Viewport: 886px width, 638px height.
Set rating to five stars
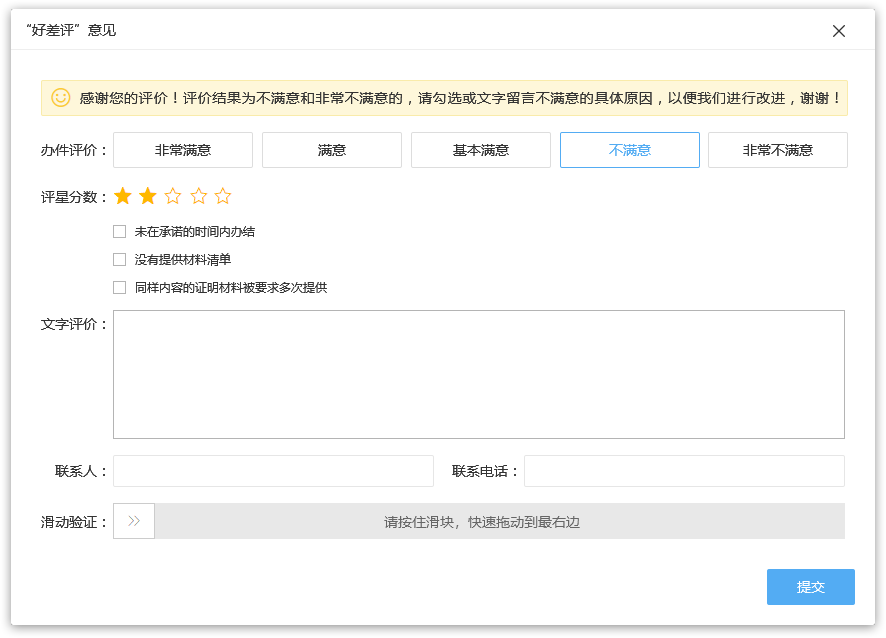(223, 197)
